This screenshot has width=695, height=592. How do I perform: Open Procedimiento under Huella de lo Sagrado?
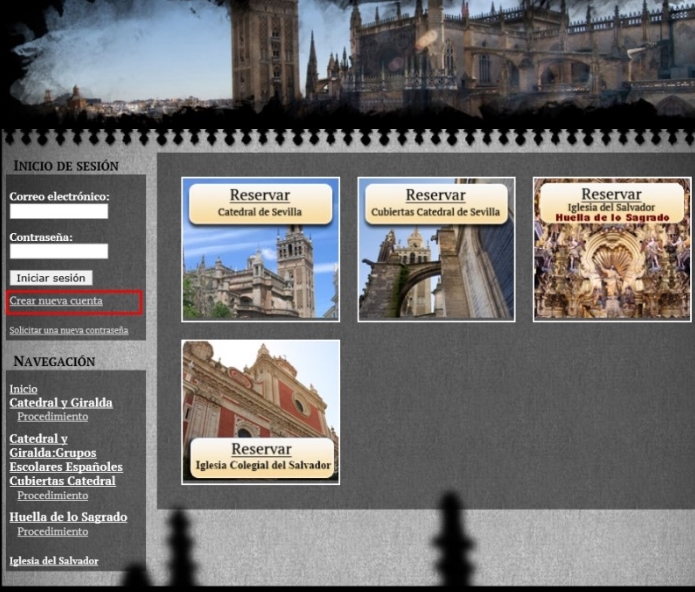(x=52, y=532)
